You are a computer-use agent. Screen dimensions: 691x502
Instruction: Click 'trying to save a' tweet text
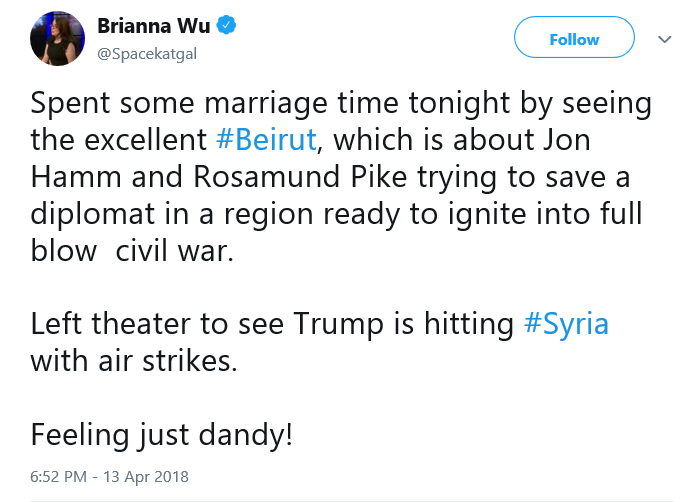524,178
